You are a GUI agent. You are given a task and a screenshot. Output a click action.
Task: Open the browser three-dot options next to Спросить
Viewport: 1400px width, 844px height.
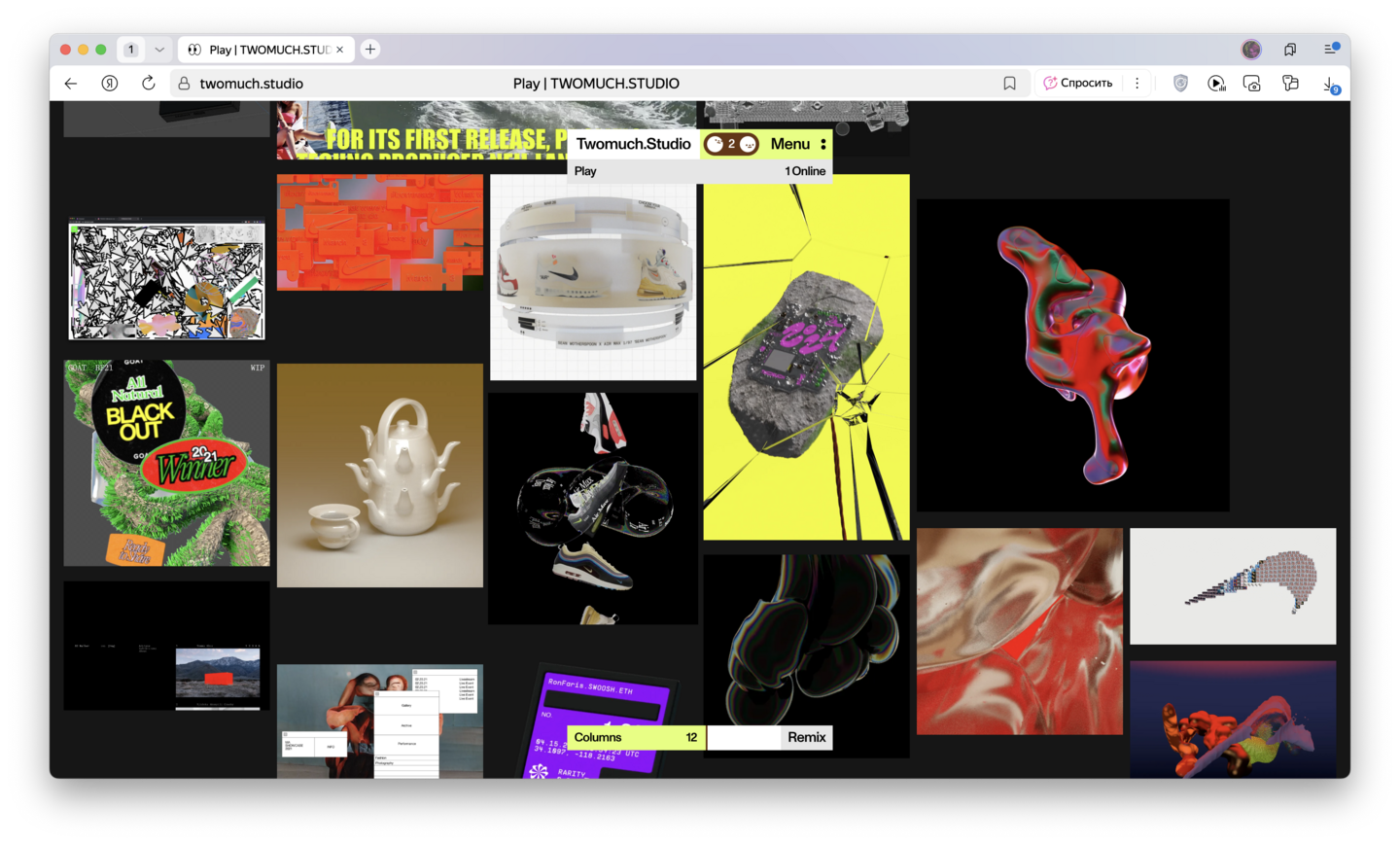1137,84
